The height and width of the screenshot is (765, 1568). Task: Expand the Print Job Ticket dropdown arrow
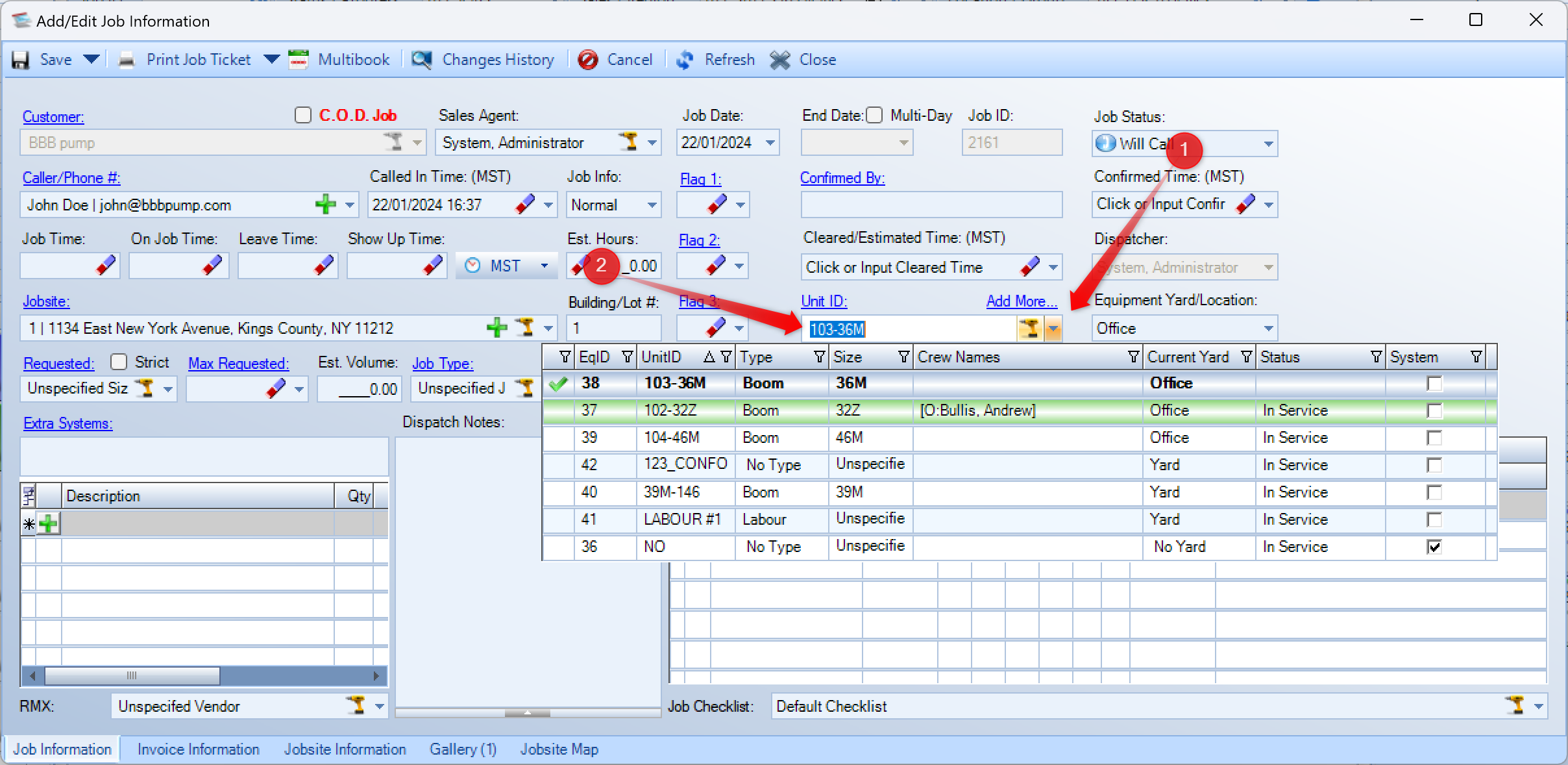pyautogui.click(x=272, y=60)
